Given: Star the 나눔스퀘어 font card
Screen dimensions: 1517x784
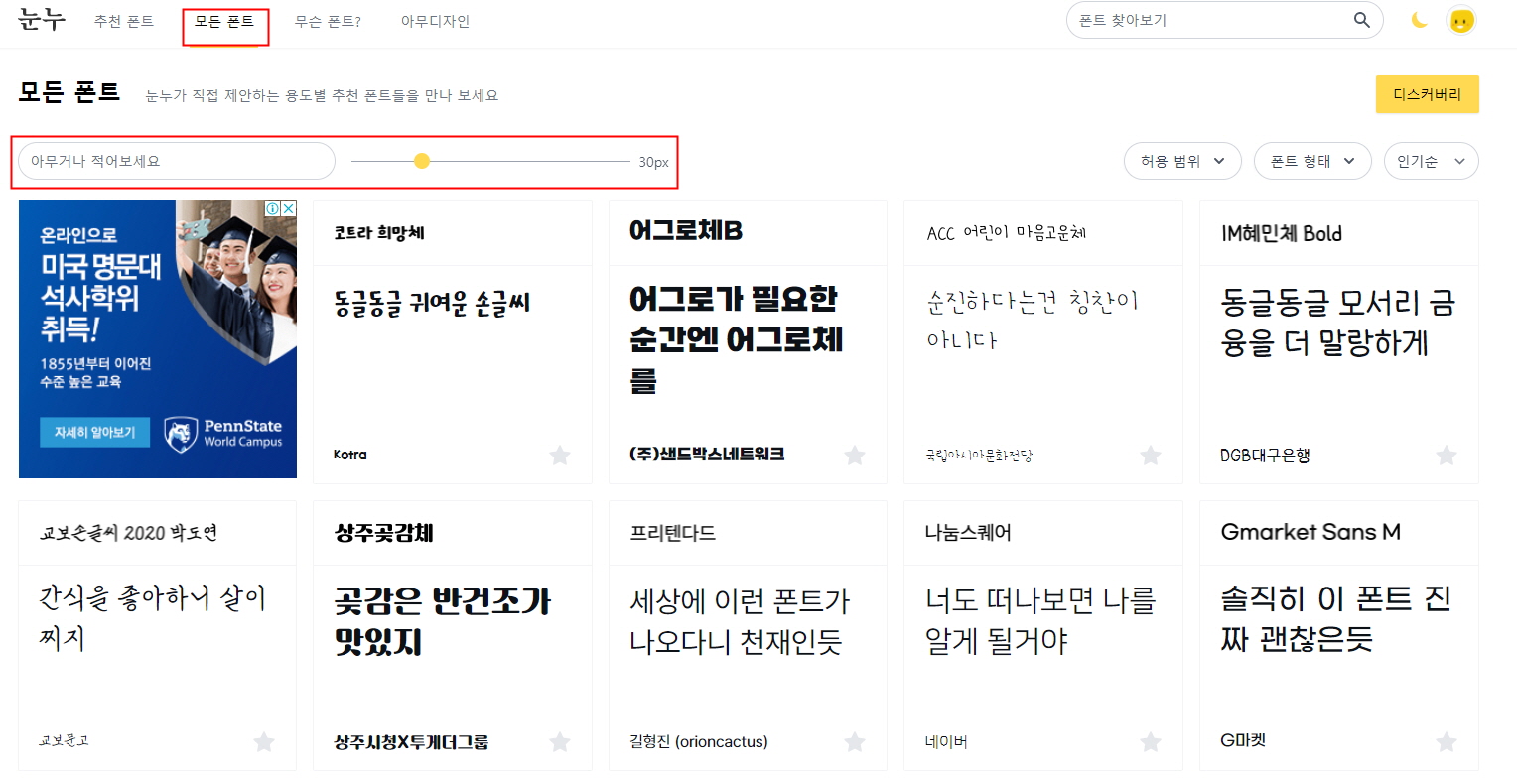Looking at the screenshot, I should 1151,741.
